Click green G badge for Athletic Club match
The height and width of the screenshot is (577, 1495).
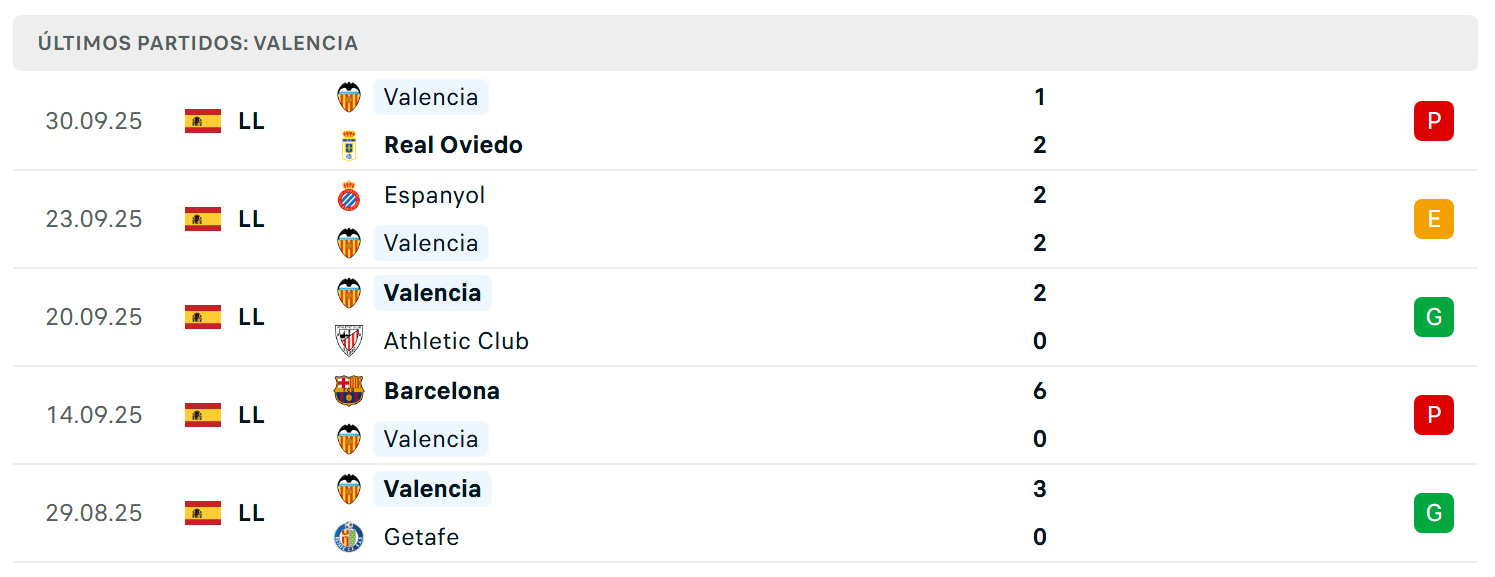click(1433, 317)
